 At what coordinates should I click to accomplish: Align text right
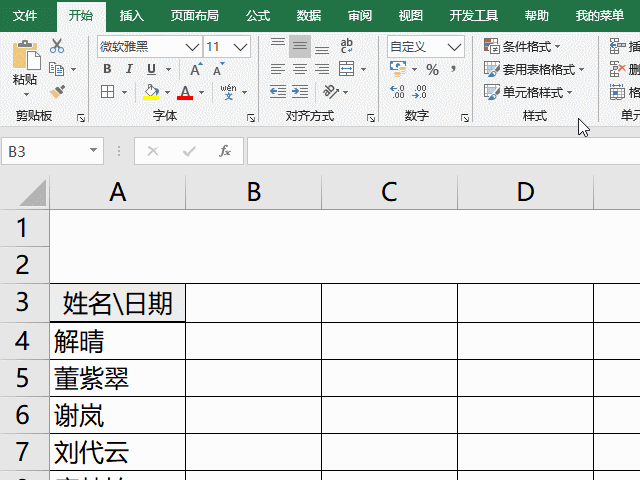(322, 69)
